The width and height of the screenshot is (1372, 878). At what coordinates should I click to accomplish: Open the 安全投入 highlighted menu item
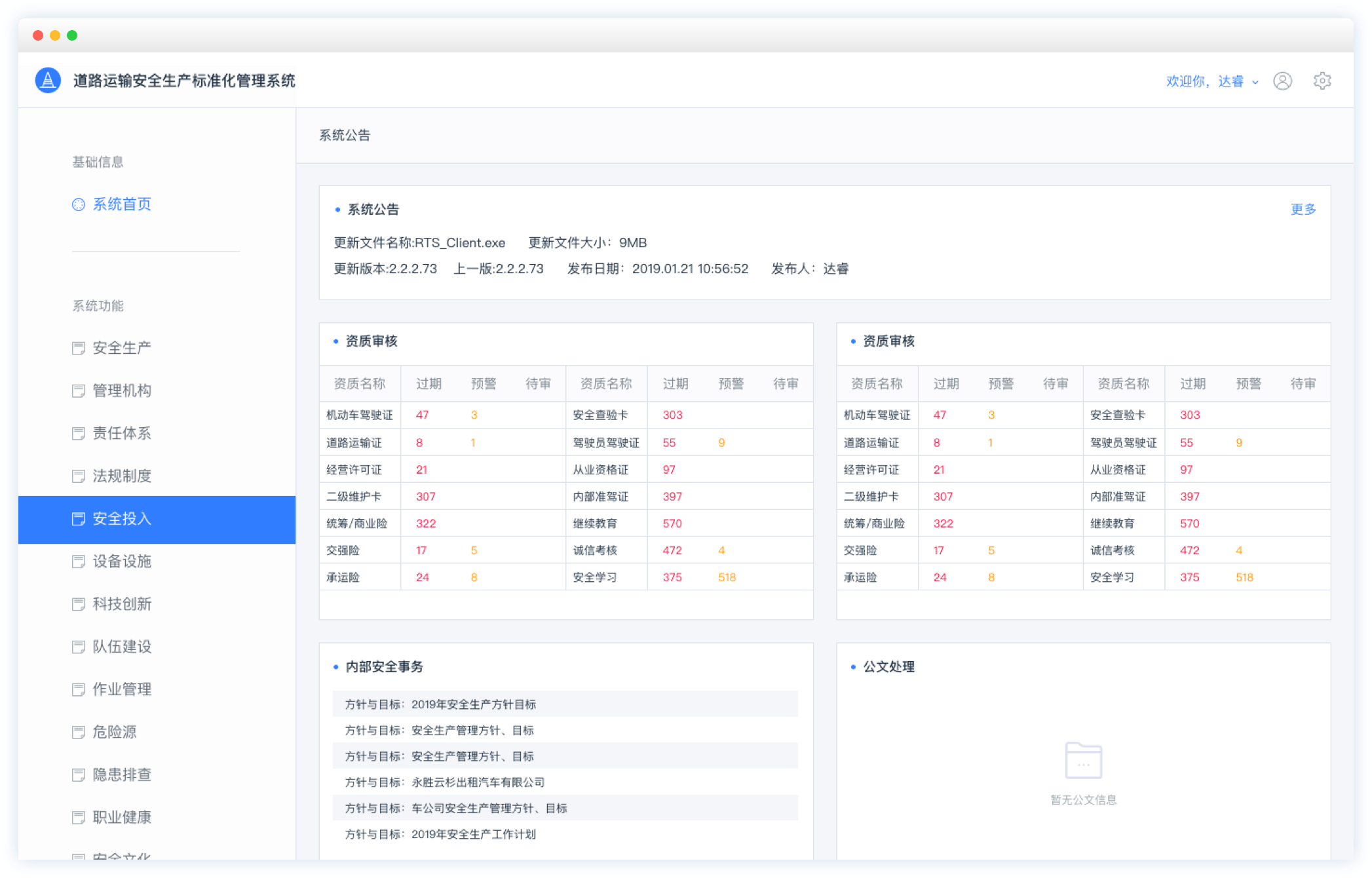tap(122, 519)
